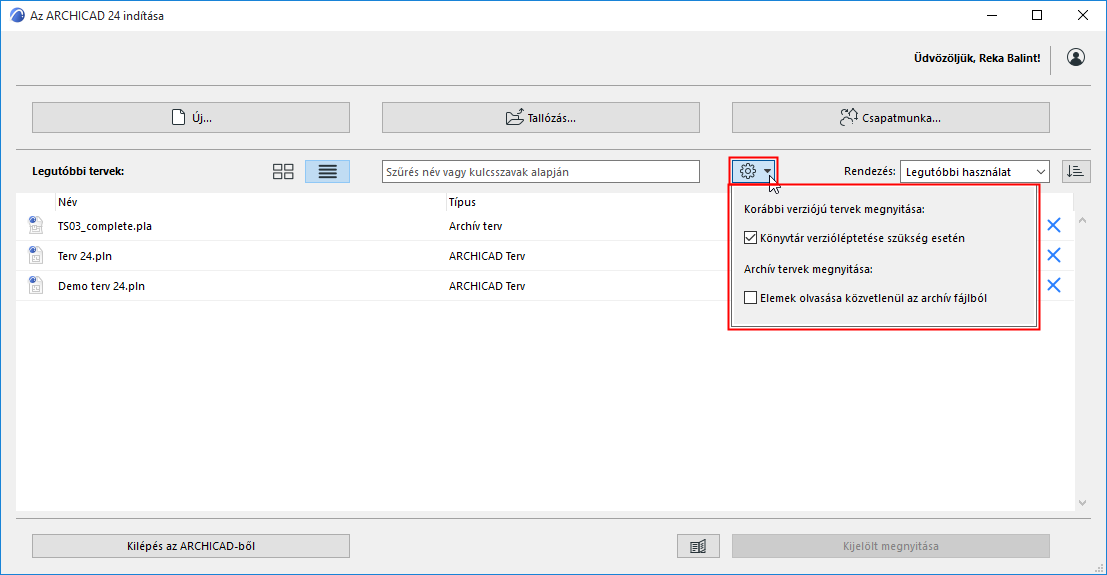Image resolution: width=1107 pixels, height=575 pixels.
Task: Remove Demo terv 24.pln from recent list
Action: [1053, 285]
